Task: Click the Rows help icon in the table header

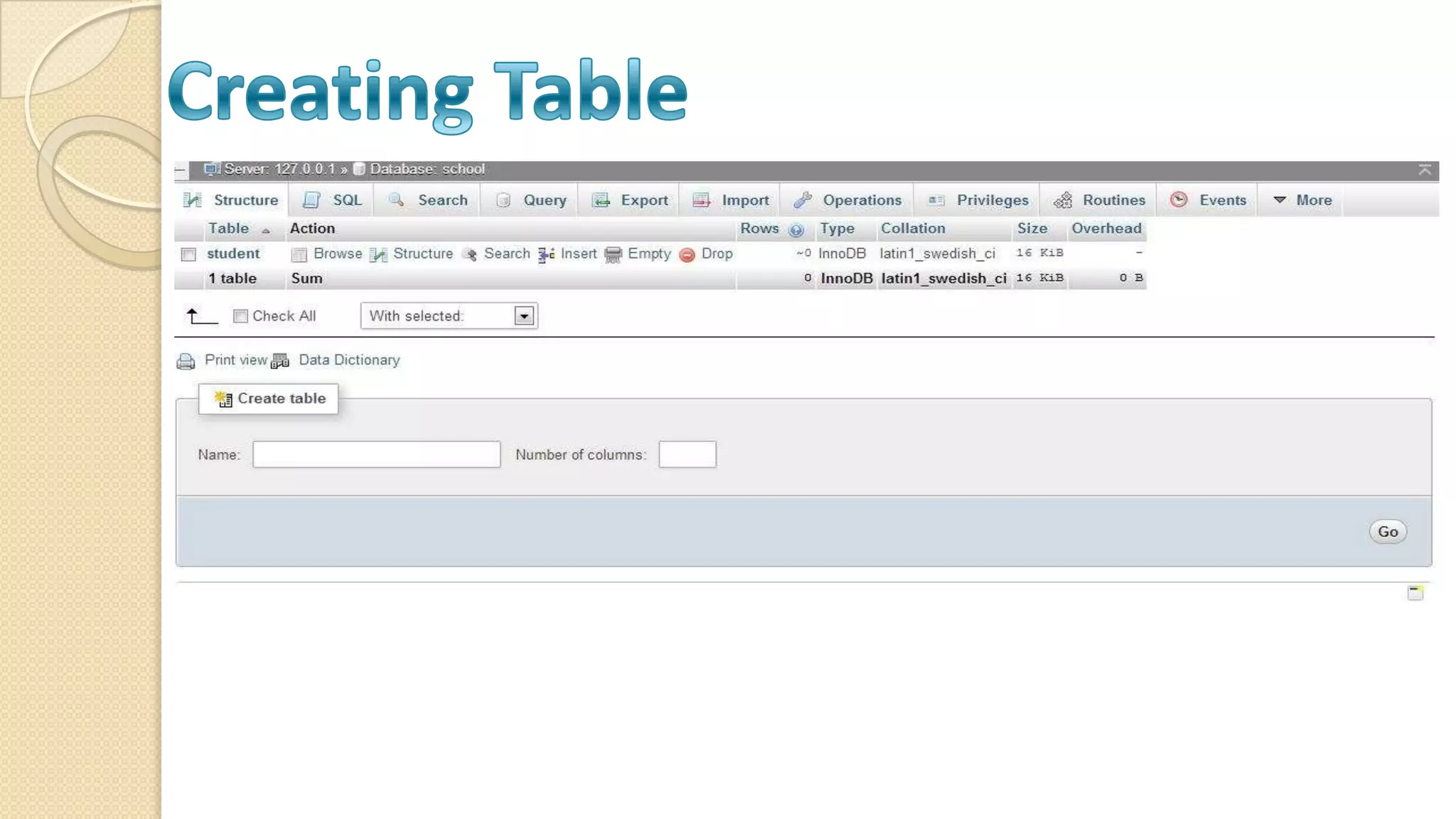Action: 796,230
